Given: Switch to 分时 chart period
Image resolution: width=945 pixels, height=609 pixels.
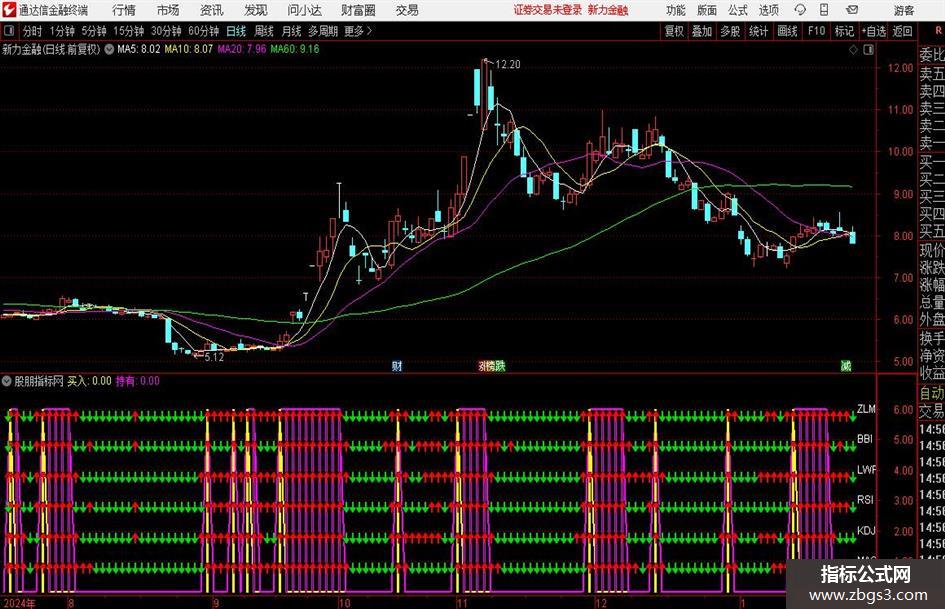Looking at the screenshot, I should [x=33, y=31].
